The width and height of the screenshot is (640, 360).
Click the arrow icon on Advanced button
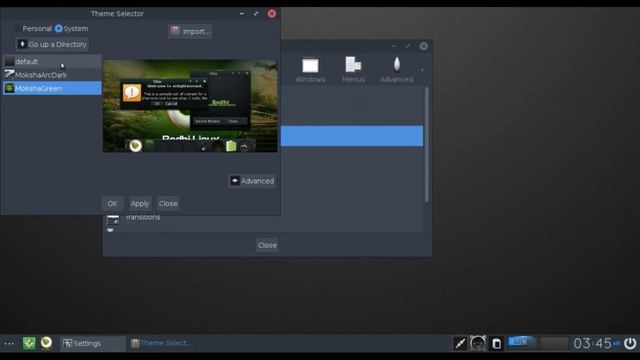click(x=235, y=181)
